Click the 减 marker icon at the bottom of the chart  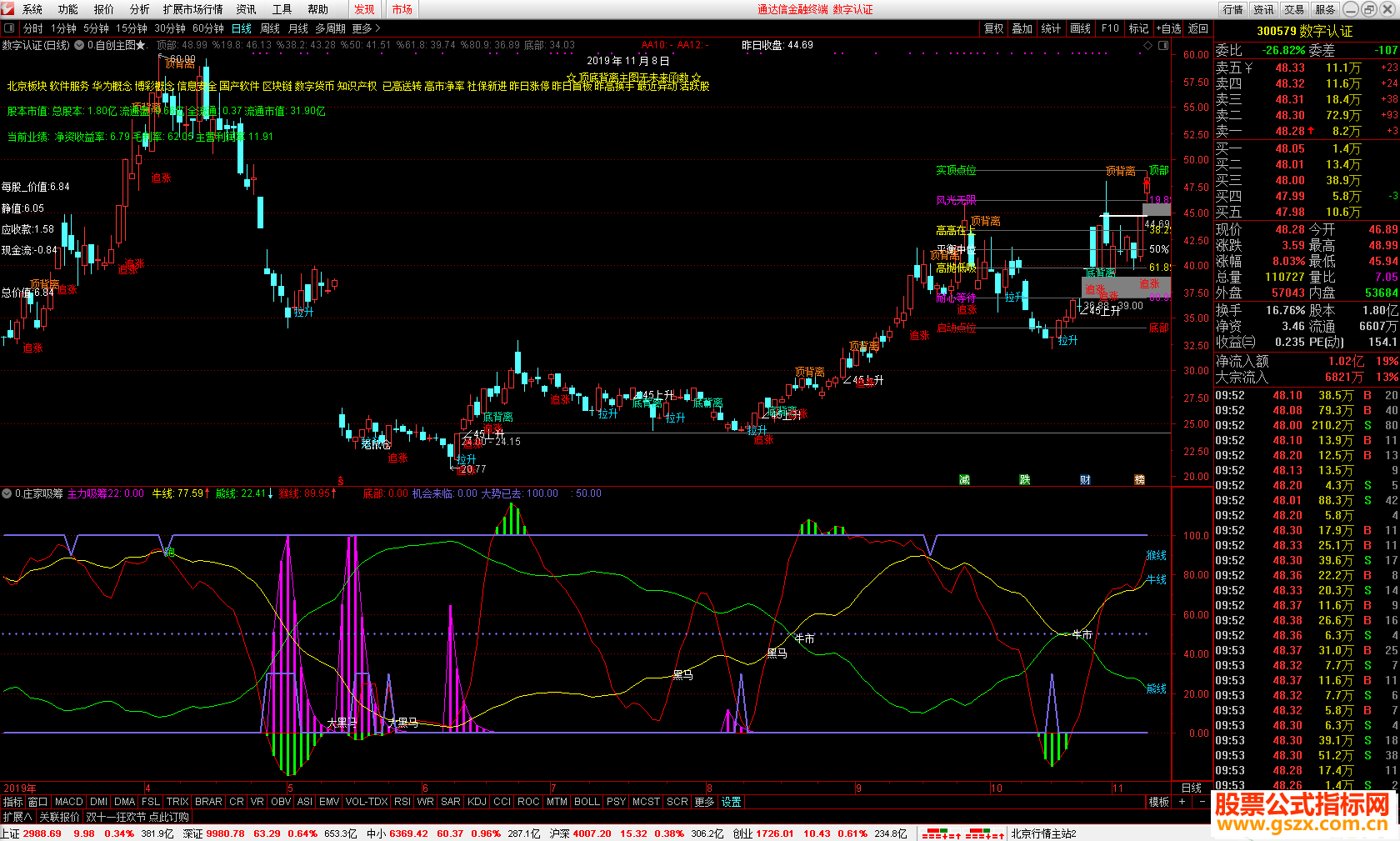point(964,479)
